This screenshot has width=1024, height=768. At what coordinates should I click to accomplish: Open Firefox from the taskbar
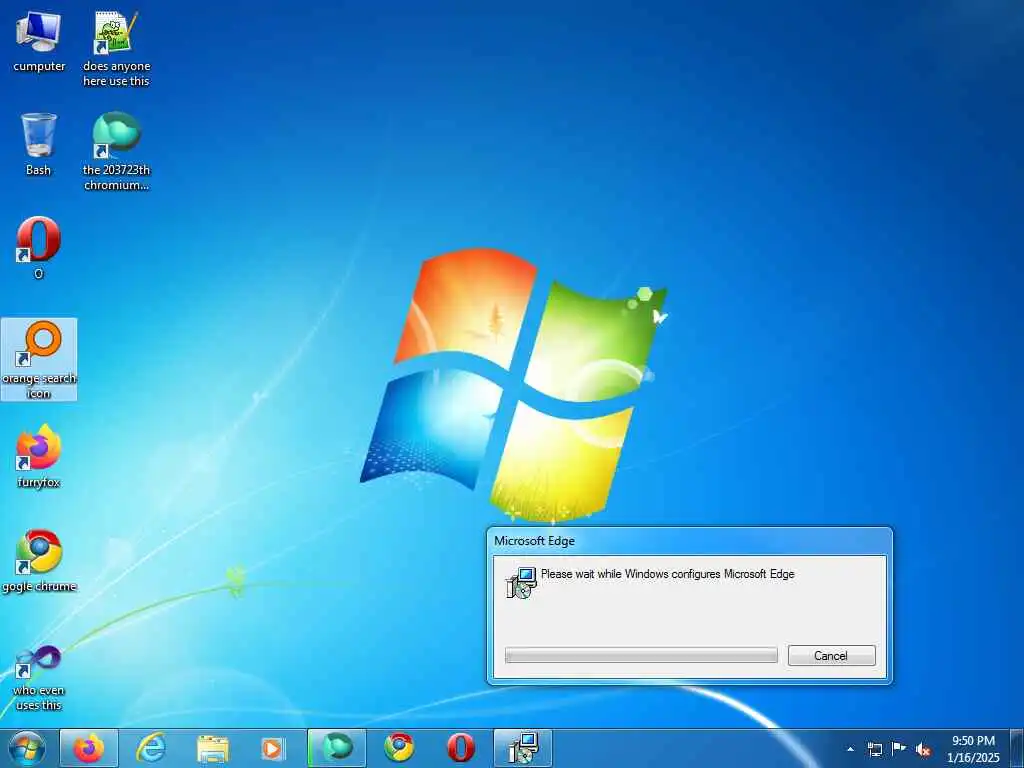(89, 748)
